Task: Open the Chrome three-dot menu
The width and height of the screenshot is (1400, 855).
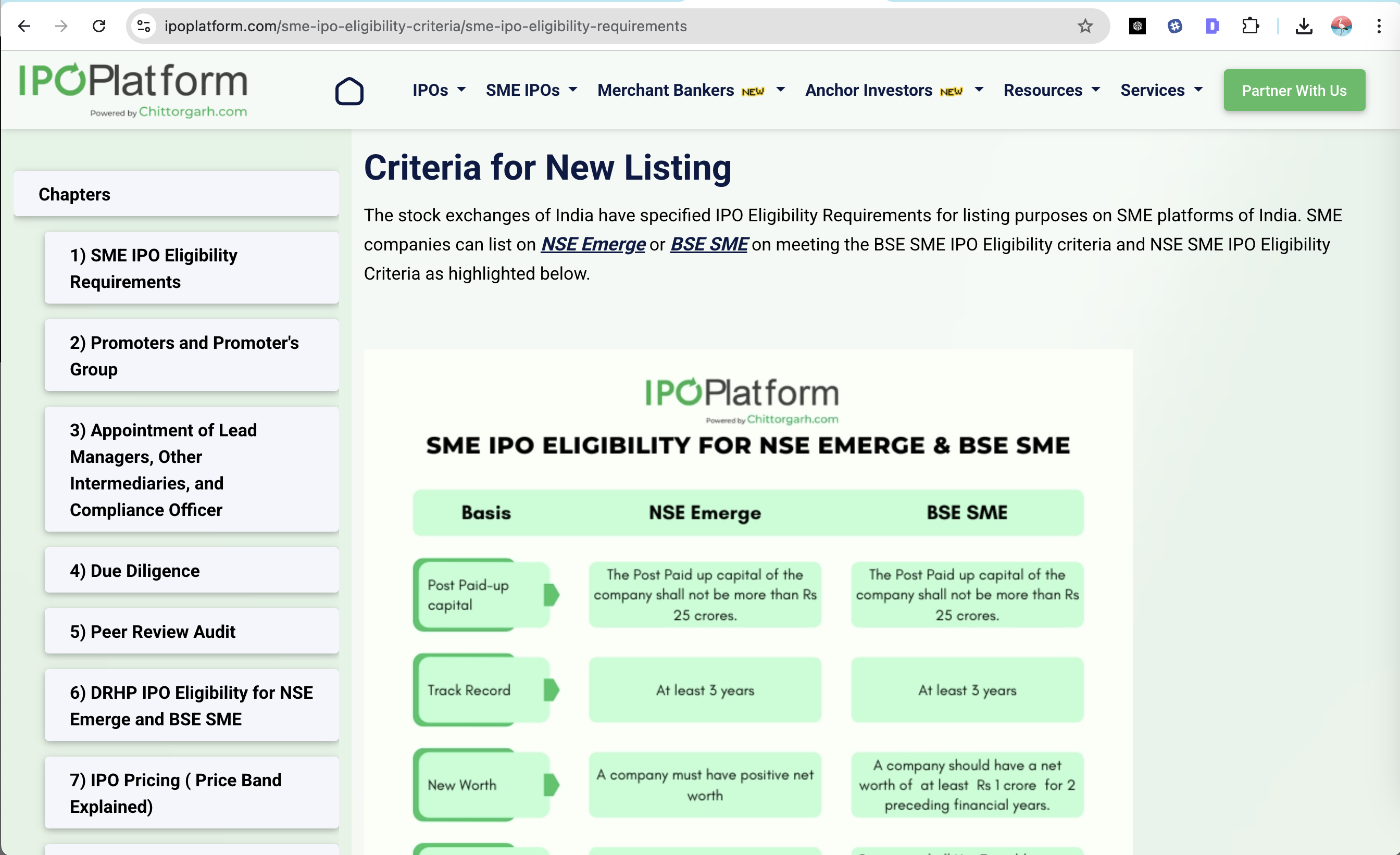Action: click(x=1379, y=26)
